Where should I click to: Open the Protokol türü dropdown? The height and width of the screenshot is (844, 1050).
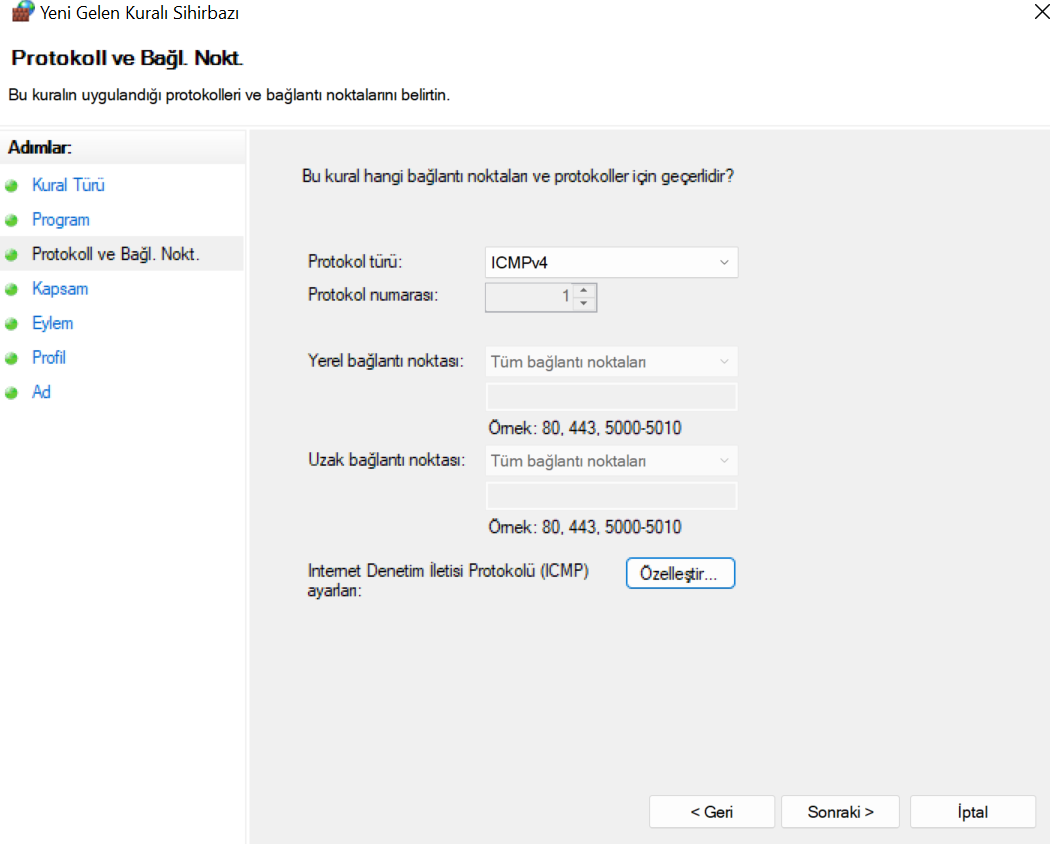click(x=611, y=262)
